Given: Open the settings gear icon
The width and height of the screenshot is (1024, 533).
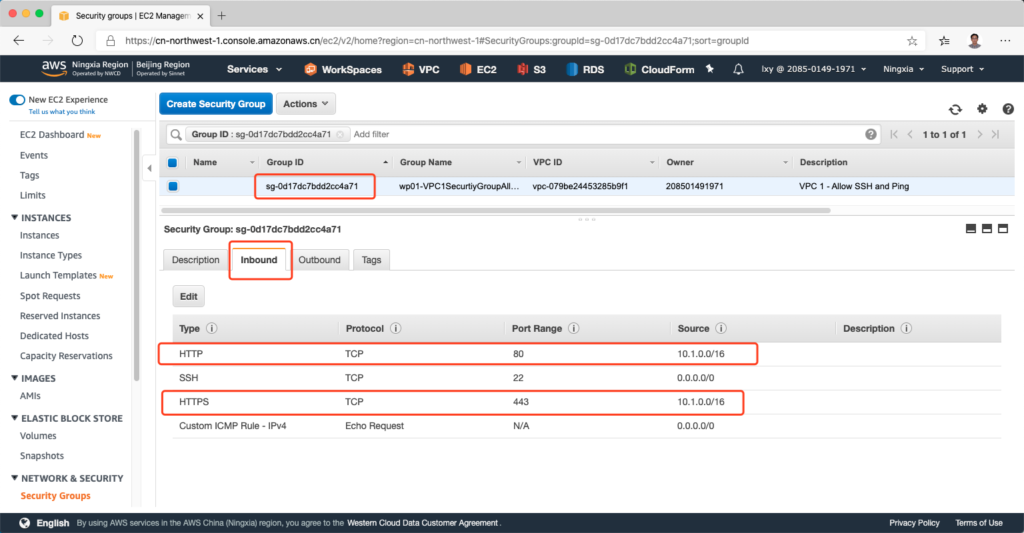Looking at the screenshot, I should (982, 109).
